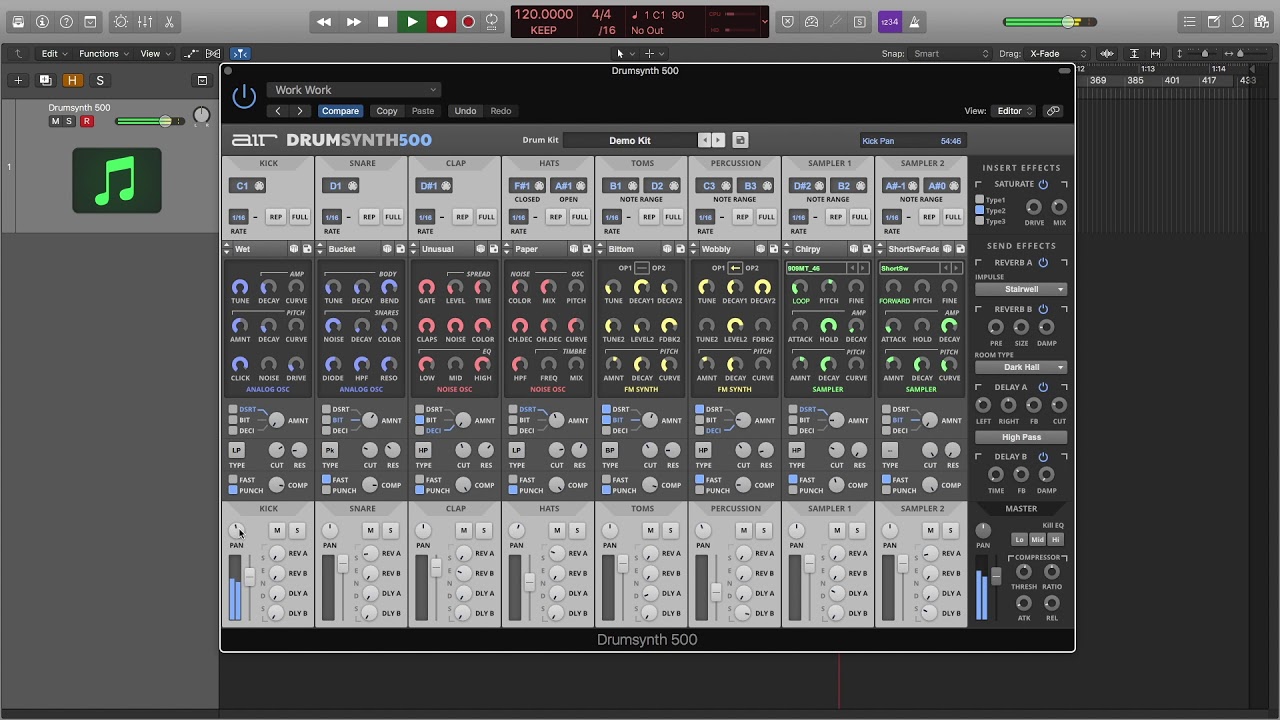
Task: Click the plugin power bypass icon
Action: (x=244, y=97)
